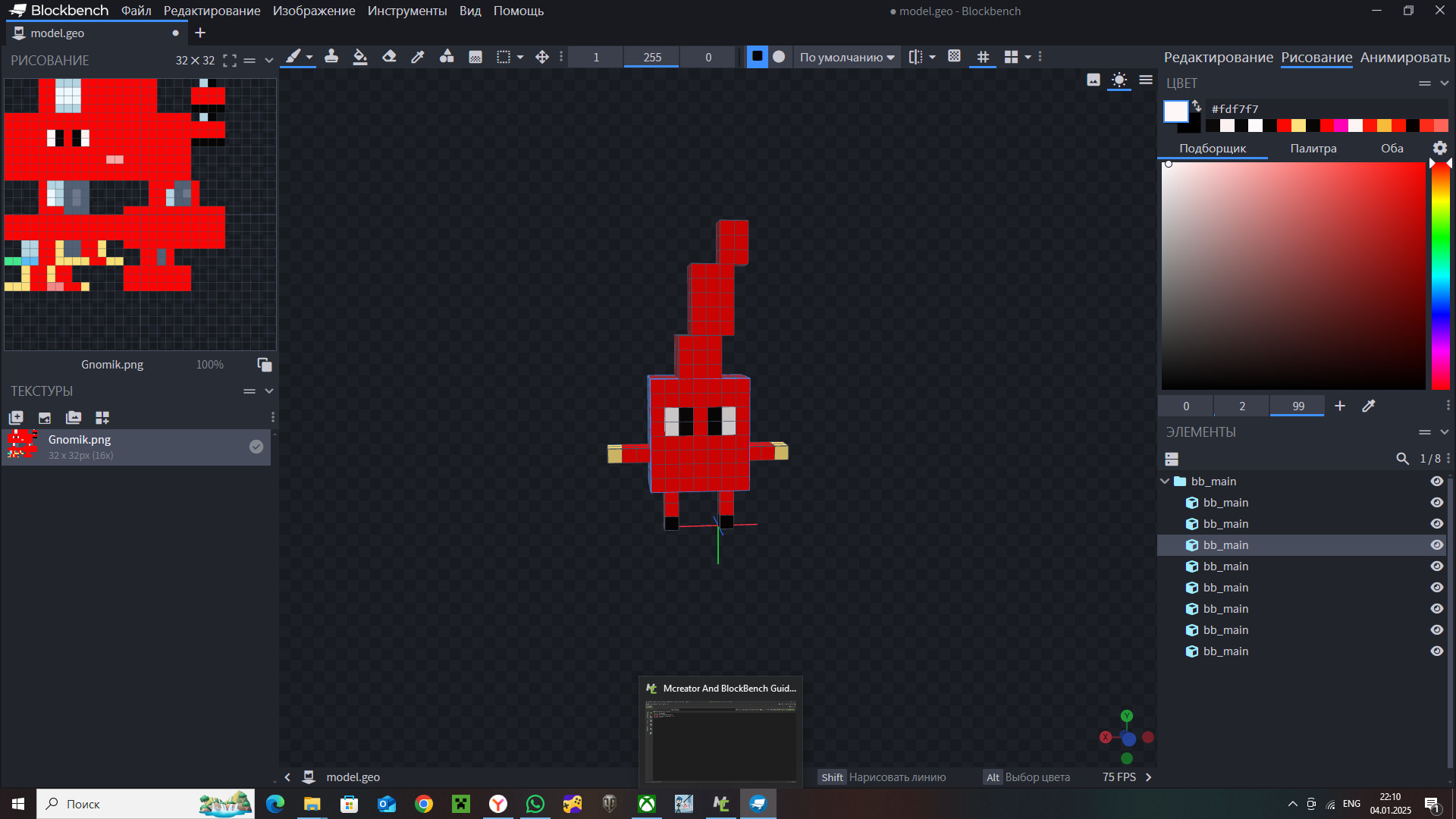Open the Инструменты menu
Viewport: 1456px width, 819px height.
(x=407, y=11)
